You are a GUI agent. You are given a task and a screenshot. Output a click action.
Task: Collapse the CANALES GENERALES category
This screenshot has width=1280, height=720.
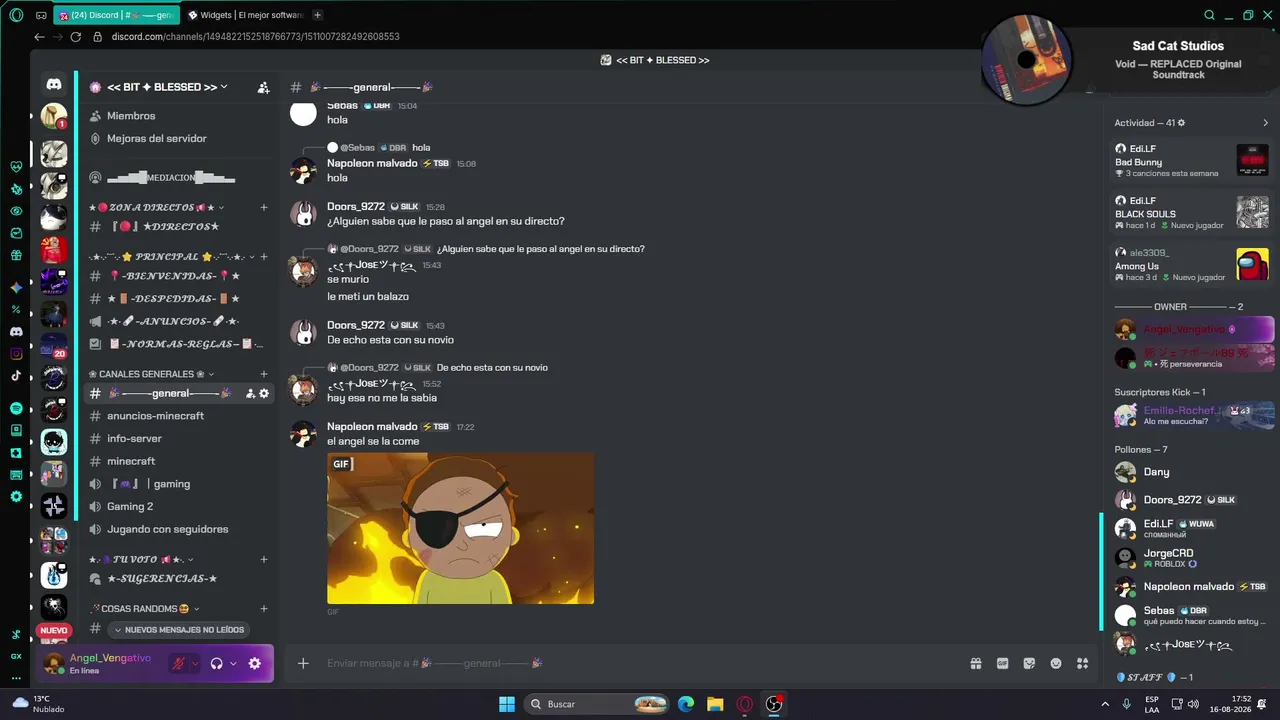[x=151, y=374]
